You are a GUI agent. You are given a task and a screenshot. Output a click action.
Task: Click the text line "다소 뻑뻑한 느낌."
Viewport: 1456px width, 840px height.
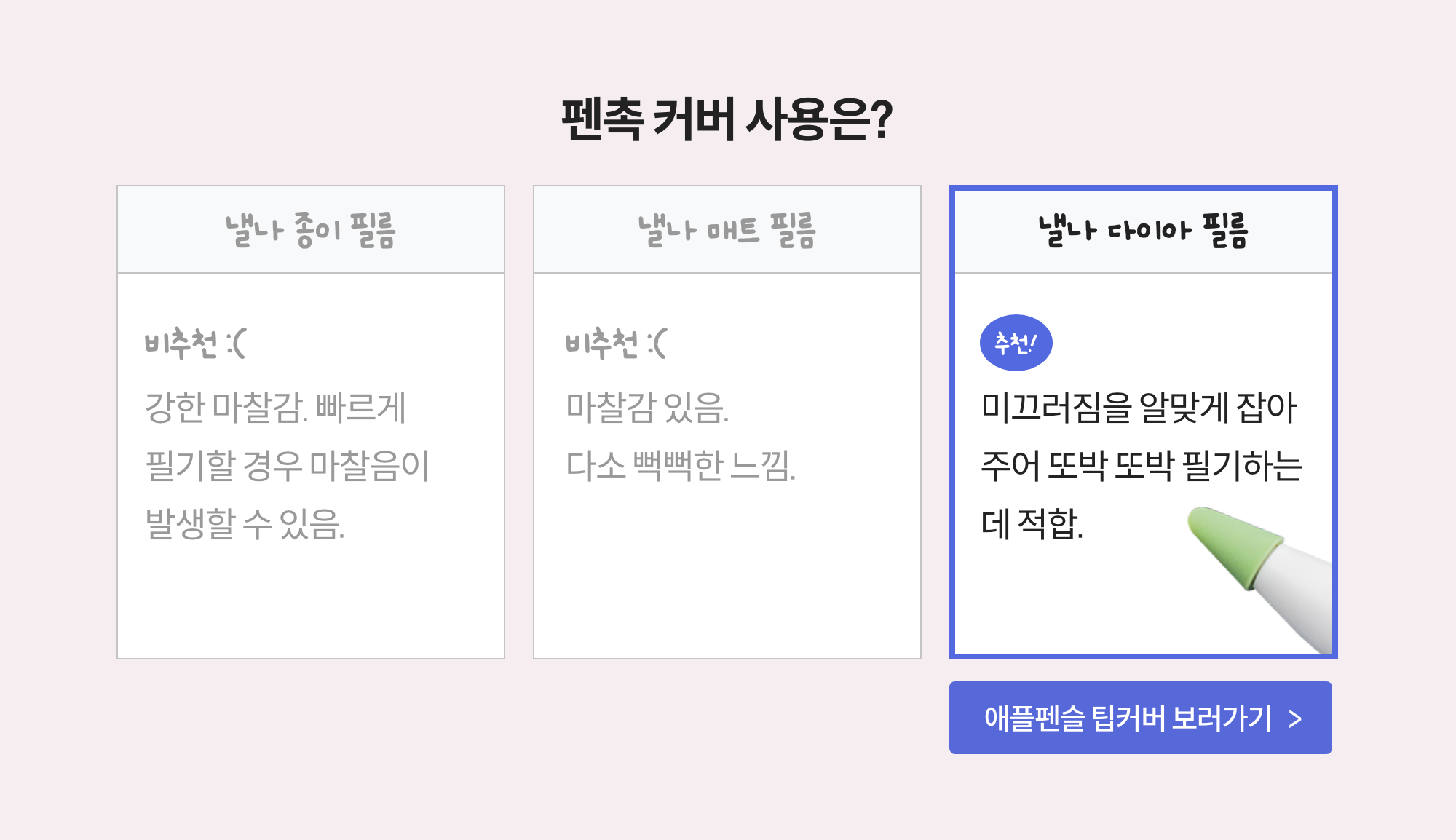(x=681, y=465)
